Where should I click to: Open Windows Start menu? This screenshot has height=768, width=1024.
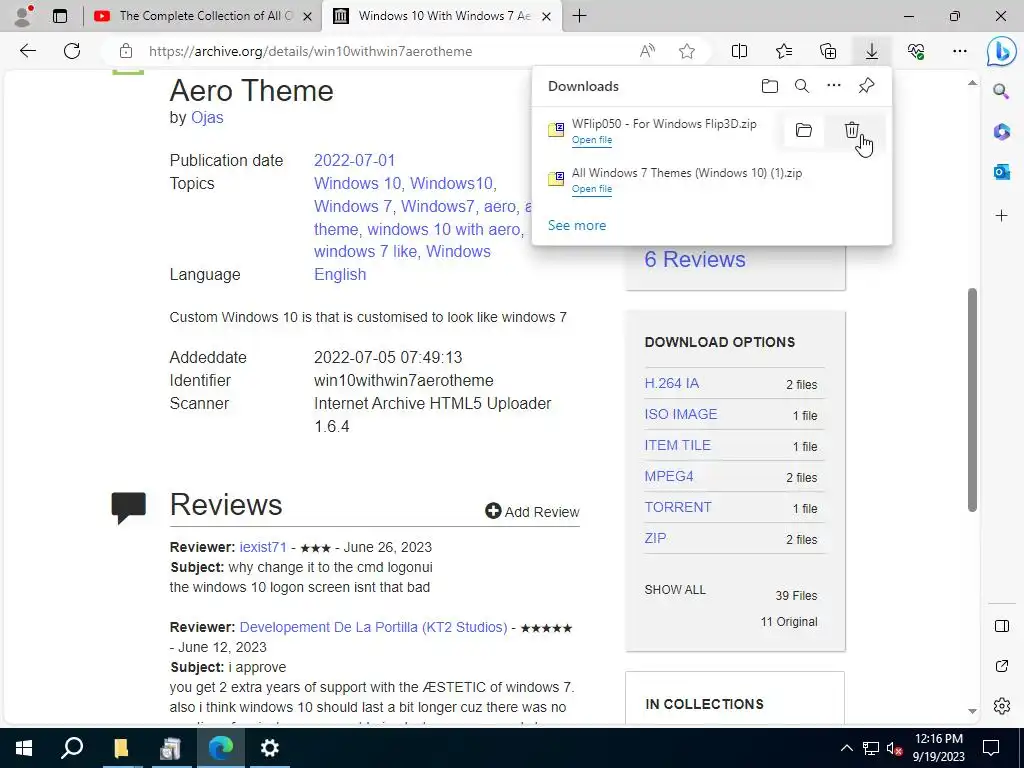24,748
